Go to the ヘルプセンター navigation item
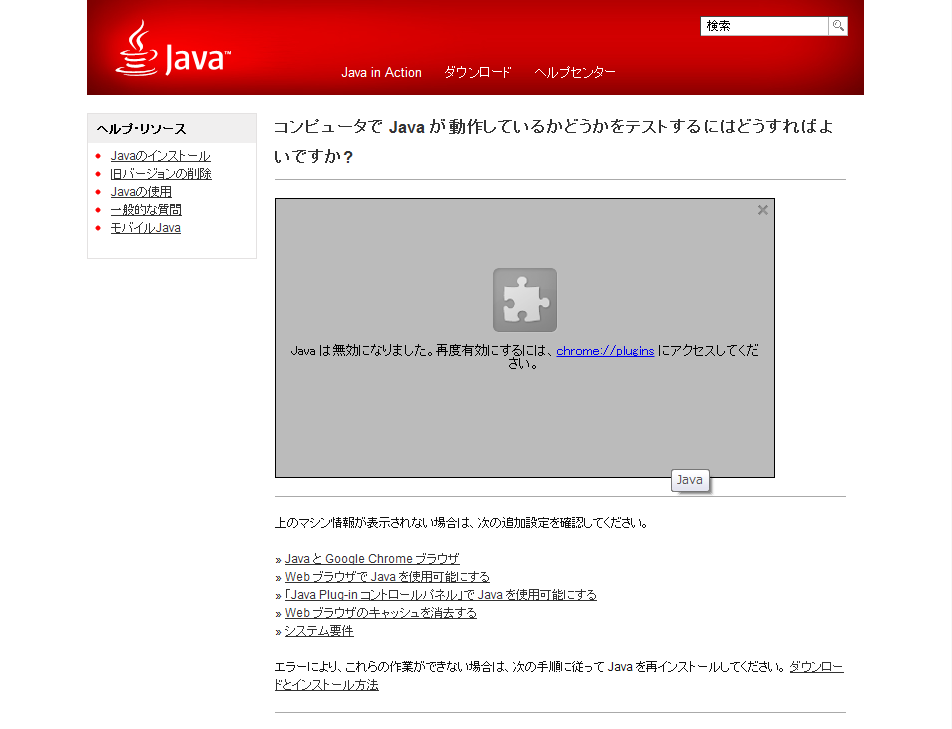 click(x=575, y=73)
